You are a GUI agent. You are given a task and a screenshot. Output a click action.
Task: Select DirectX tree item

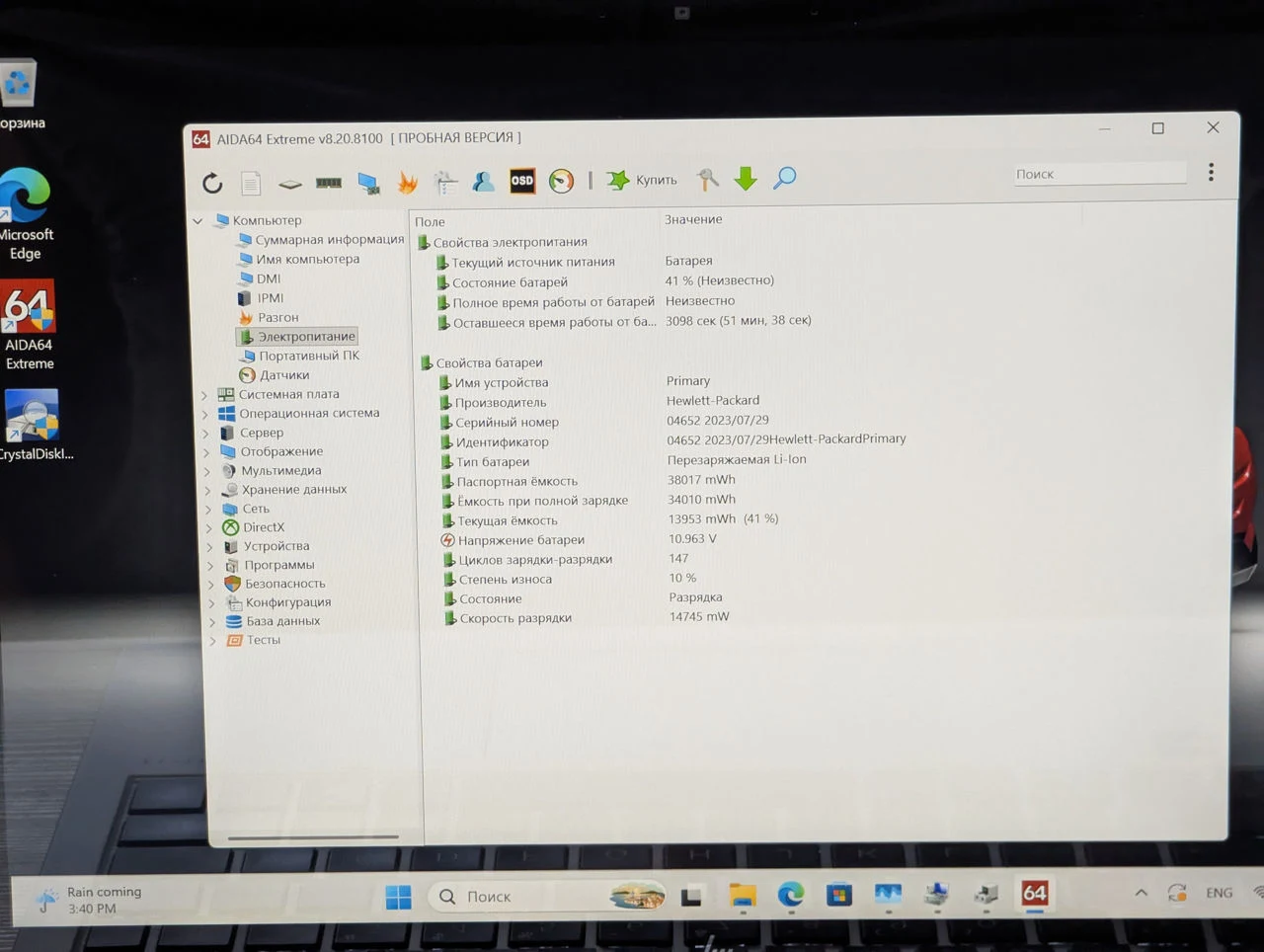coord(254,527)
